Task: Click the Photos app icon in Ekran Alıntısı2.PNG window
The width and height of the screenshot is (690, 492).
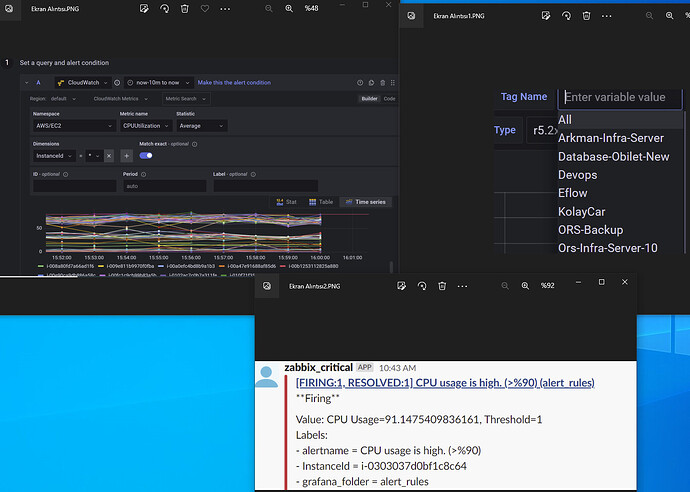Action: pos(267,286)
